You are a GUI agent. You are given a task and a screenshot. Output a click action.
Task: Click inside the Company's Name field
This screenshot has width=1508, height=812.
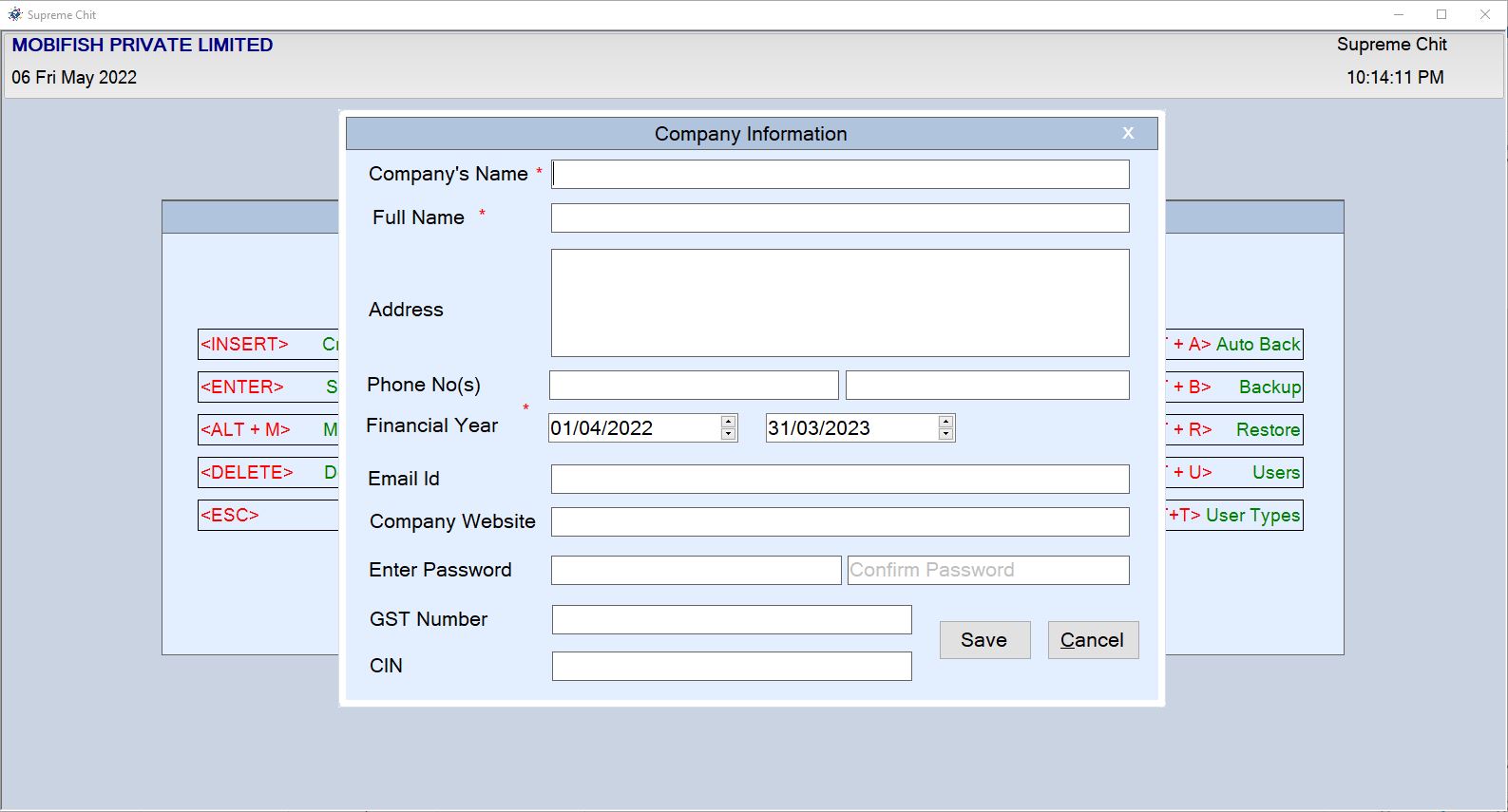click(839, 174)
